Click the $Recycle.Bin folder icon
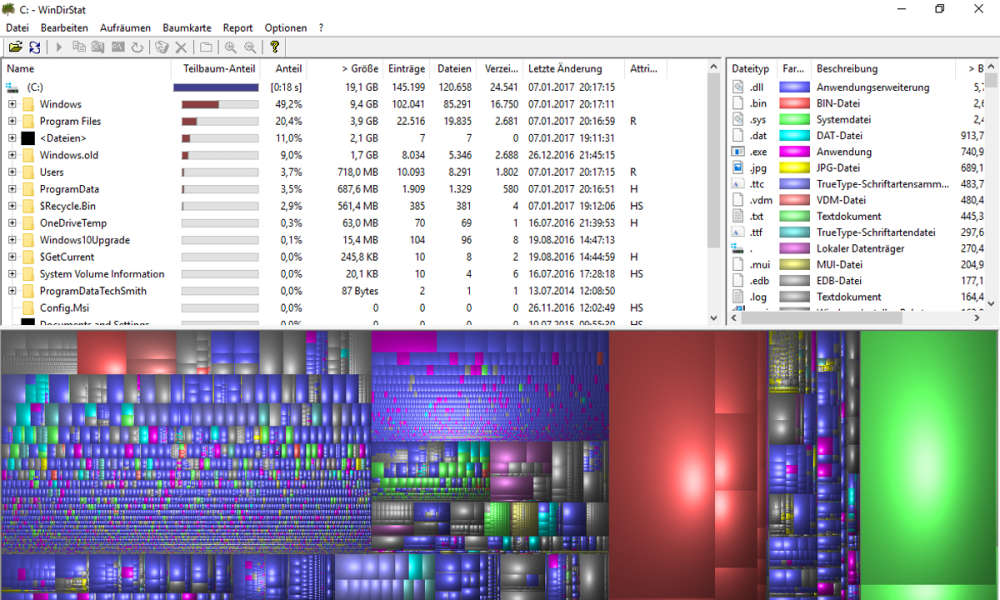This screenshot has width=1000, height=600. pyautogui.click(x=28, y=206)
